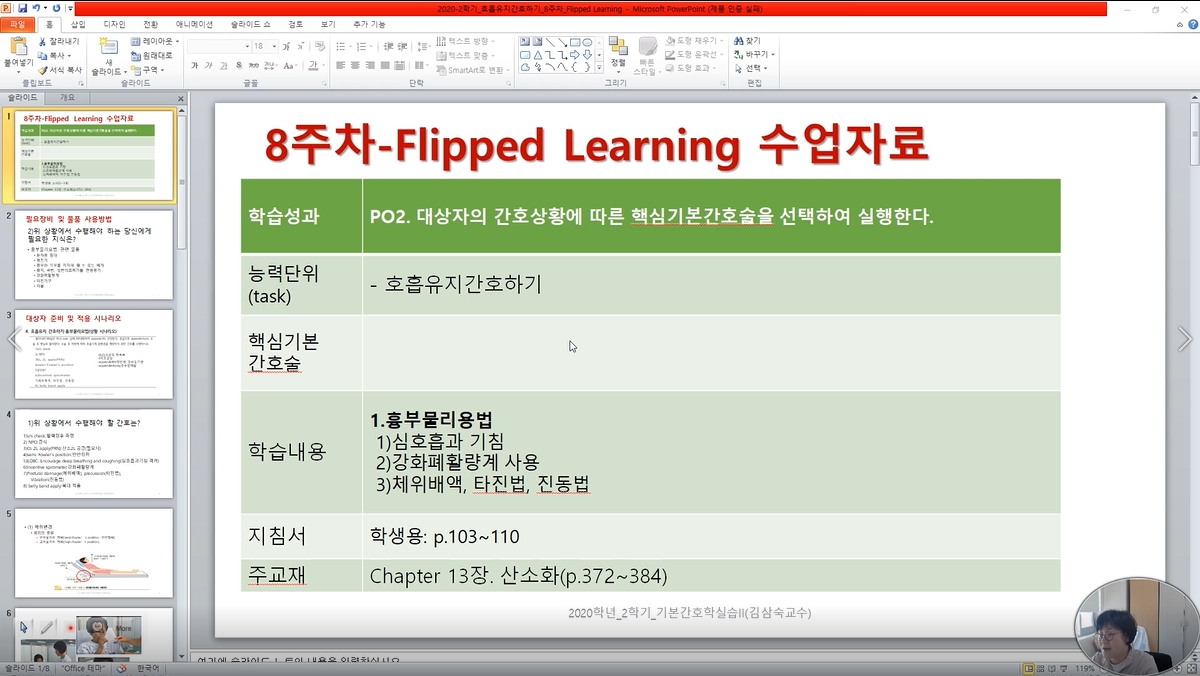1200x676 pixels.
Task: Close the slide thumbnail pane
Action: pos(181,98)
